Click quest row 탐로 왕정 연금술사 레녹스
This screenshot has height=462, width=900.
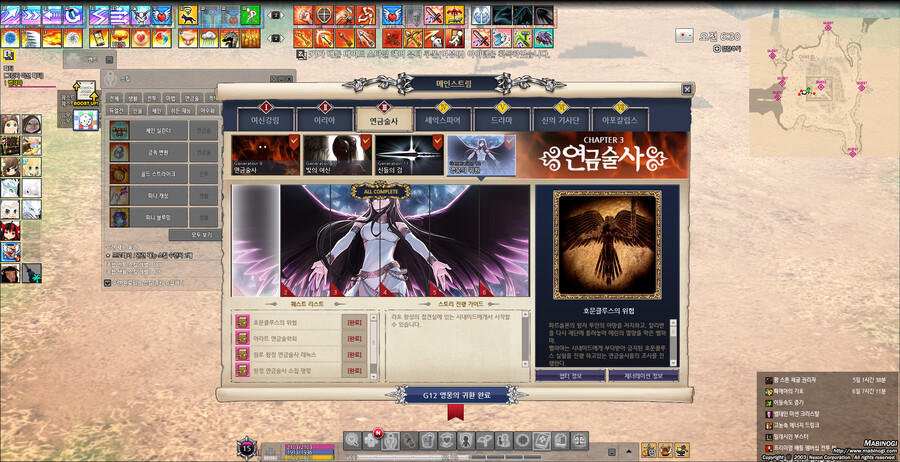click(x=301, y=355)
